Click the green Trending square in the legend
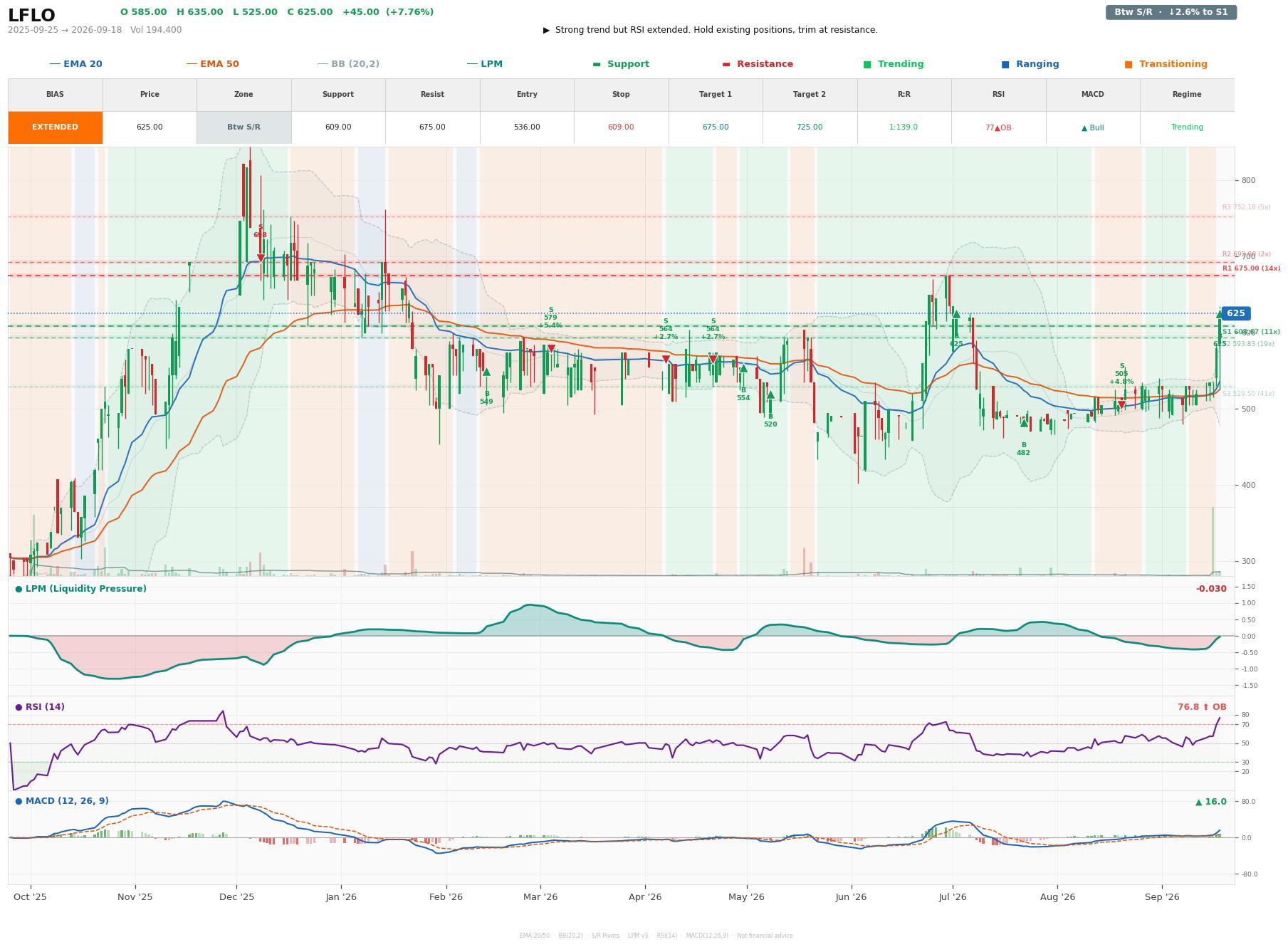The height and width of the screenshot is (947, 1288). [x=867, y=64]
